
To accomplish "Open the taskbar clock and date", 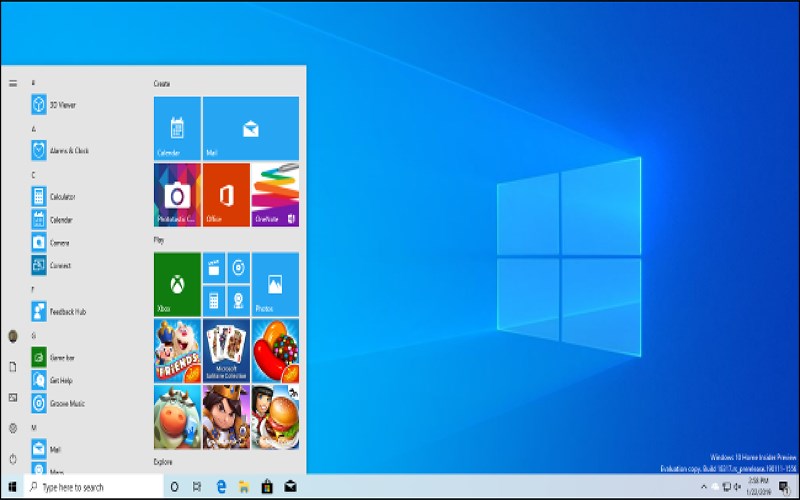I will tap(758, 487).
